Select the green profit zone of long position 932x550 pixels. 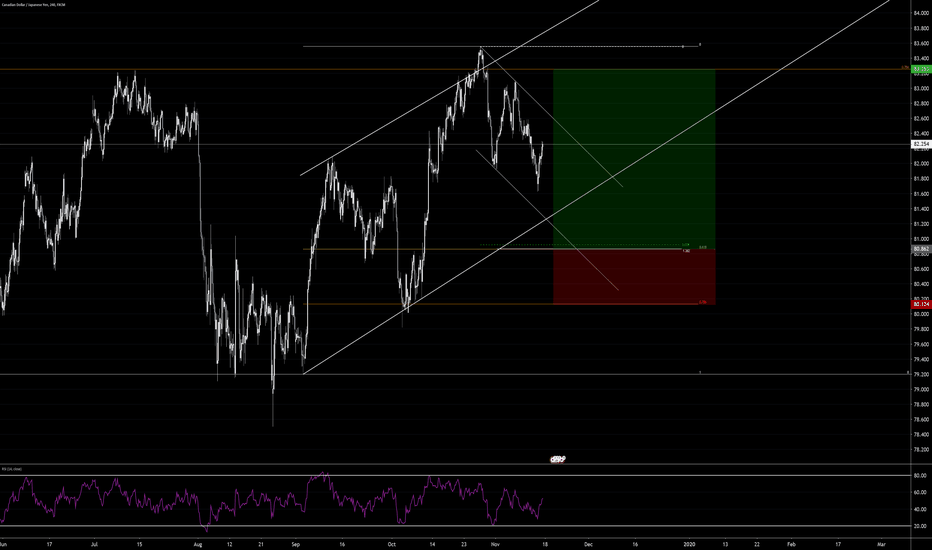coord(634,160)
